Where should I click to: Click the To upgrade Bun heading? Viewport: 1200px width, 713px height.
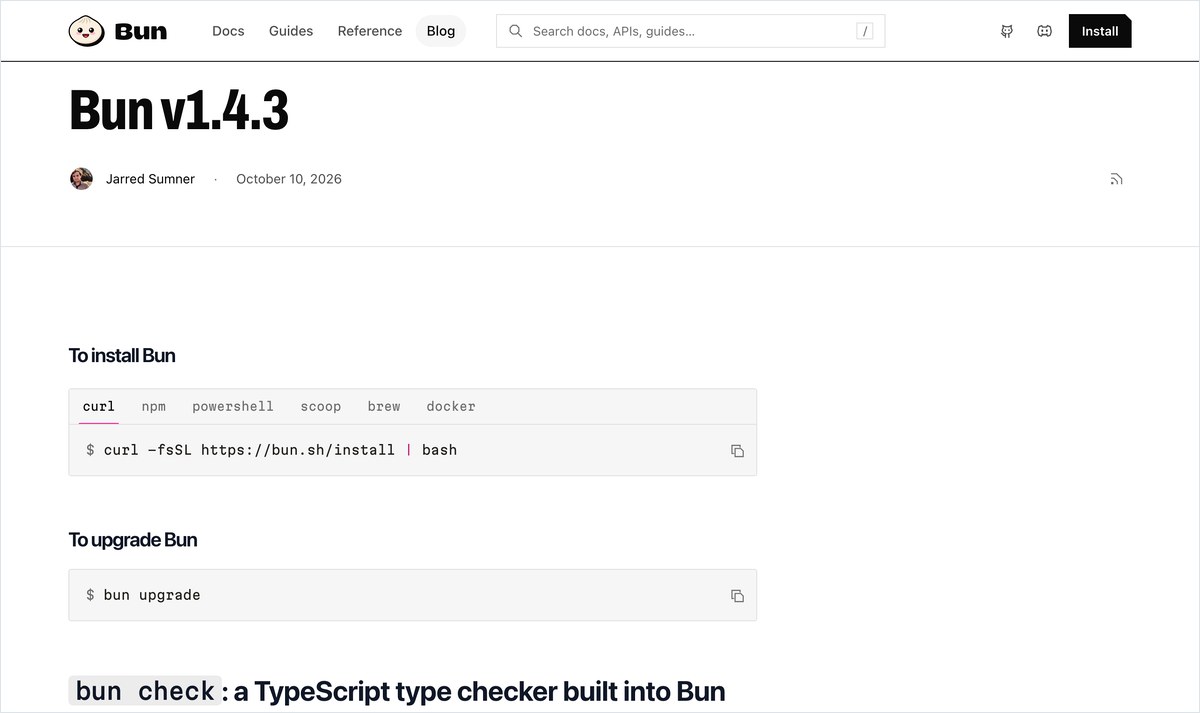(x=133, y=540)
